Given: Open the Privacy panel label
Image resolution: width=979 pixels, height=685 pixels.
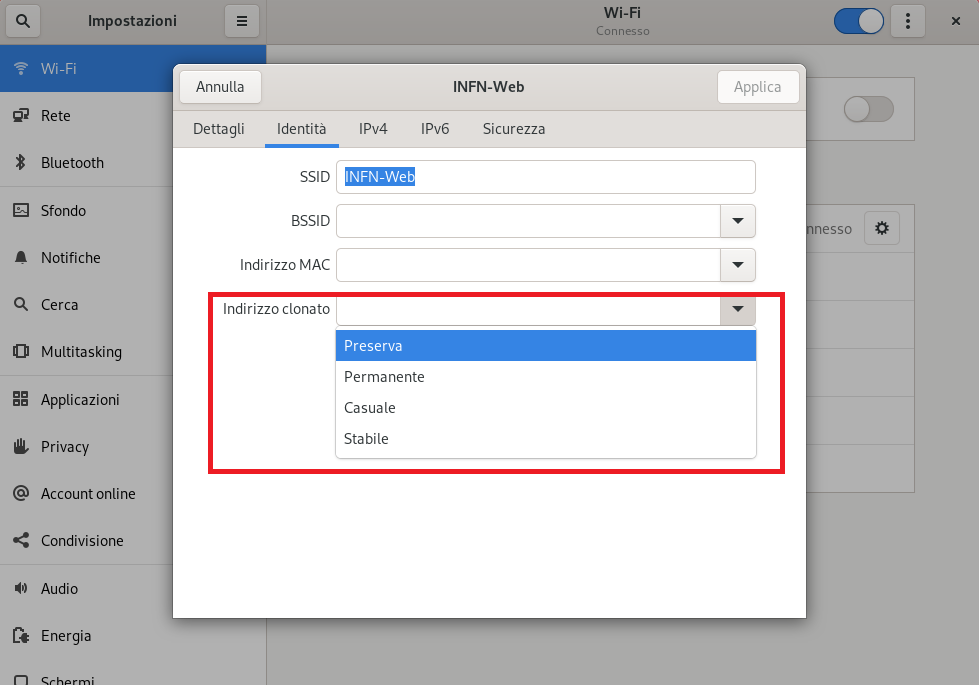Looking at the screenshot, I should 65,447.
